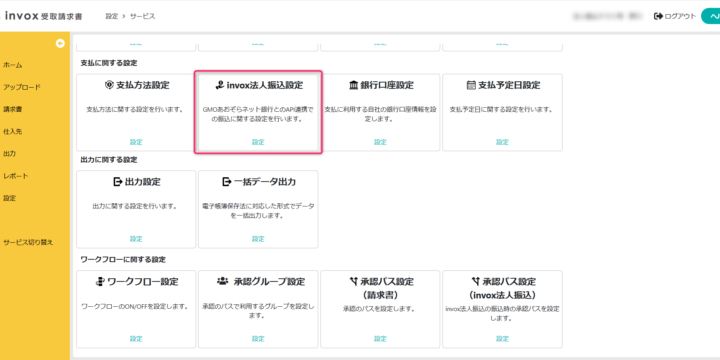Open アップロード in the sidebar

[x=22, y=87]
